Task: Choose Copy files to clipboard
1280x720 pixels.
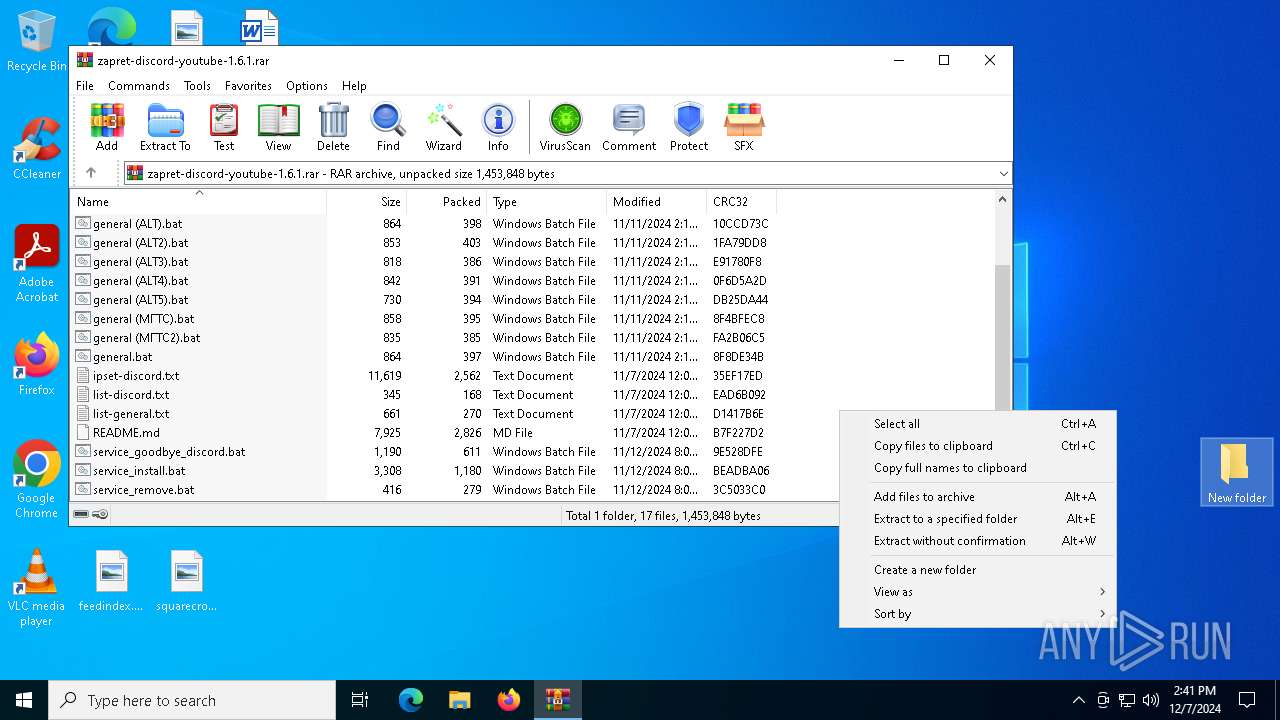Action: point(977,446)
